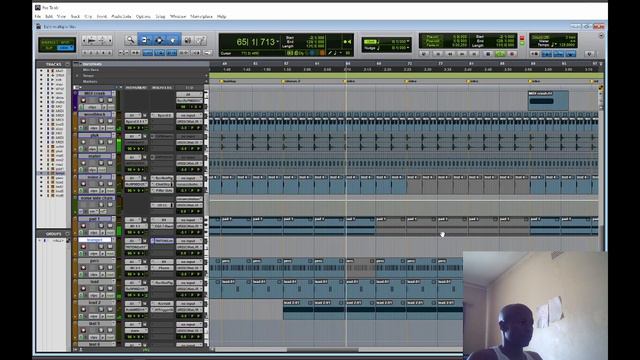Click the transport Rewind button
The width and height of the screenshot is (640, 360).
450,54
